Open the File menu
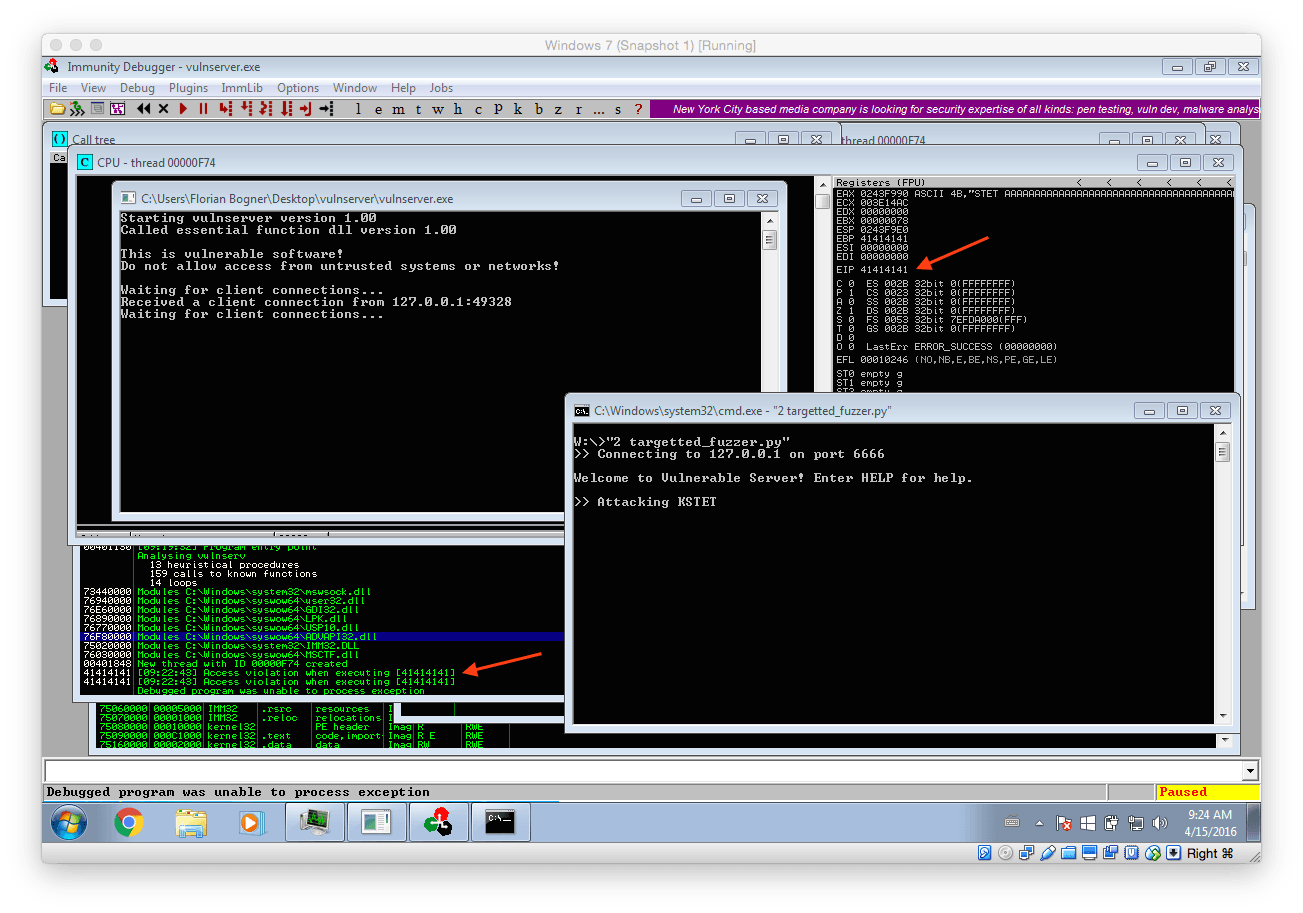Image resolution: width=1303 pixels, height=913 pixels. click(58, 88)
